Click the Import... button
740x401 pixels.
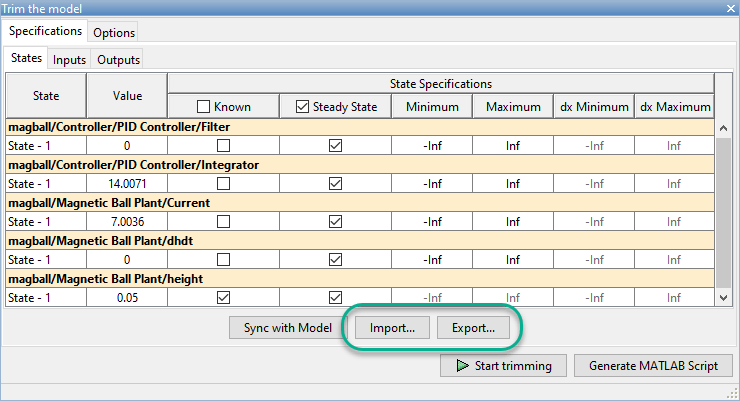[392, 328]
